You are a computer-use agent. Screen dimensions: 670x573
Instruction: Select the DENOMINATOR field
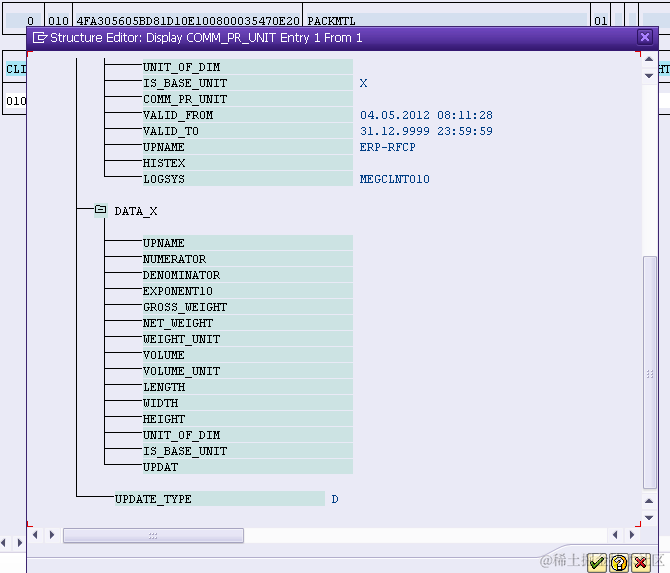coord(248,275)
